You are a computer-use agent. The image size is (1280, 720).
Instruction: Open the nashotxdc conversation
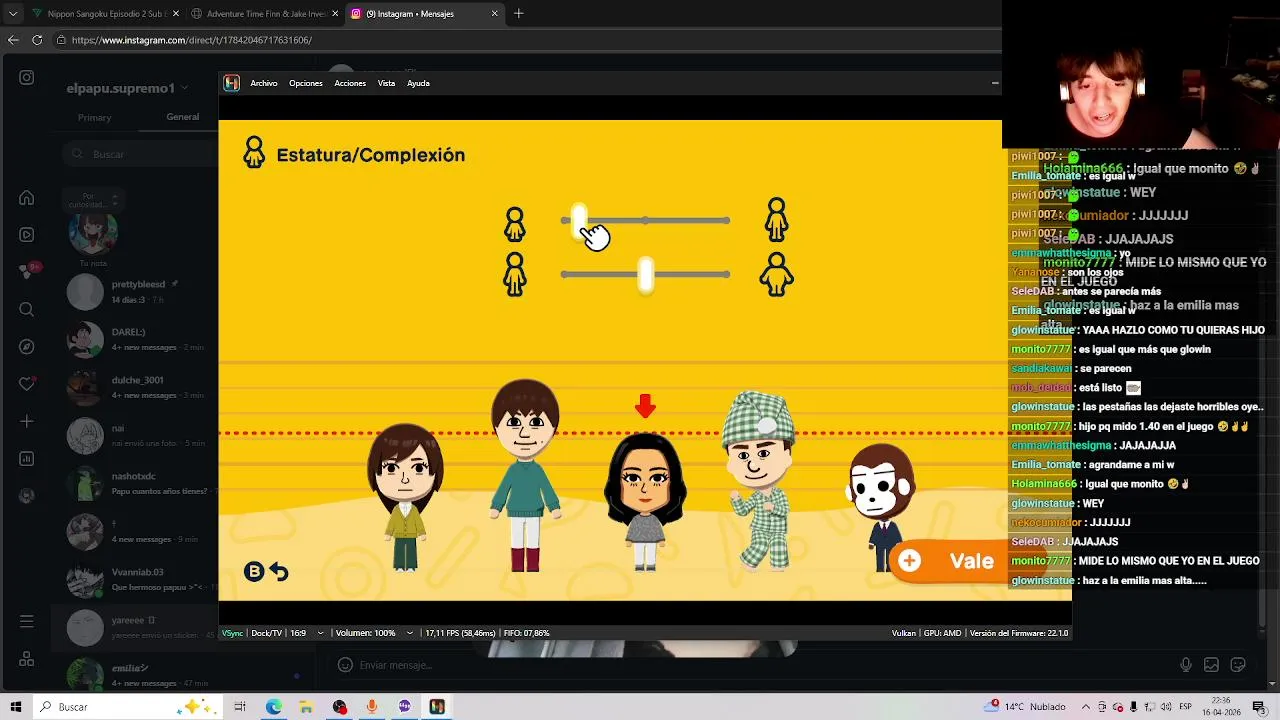tap(135, 483)
